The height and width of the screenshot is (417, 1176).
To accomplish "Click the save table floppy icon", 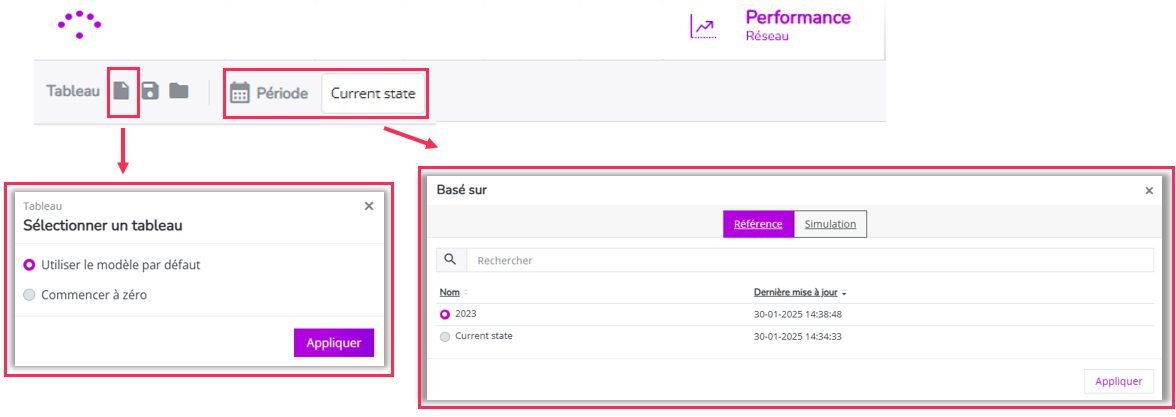I will click(150, 92).
